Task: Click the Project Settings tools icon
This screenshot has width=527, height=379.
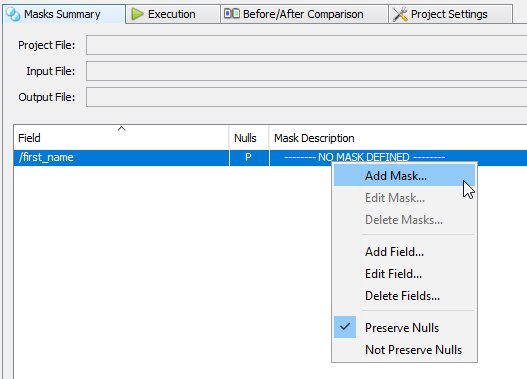Action: coord(400,14)
